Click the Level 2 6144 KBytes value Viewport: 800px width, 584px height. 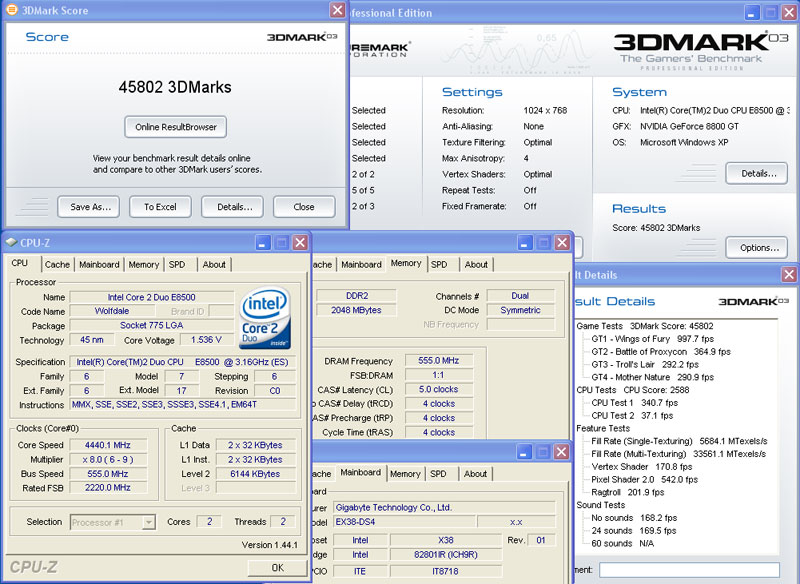[x=255, y=474]
